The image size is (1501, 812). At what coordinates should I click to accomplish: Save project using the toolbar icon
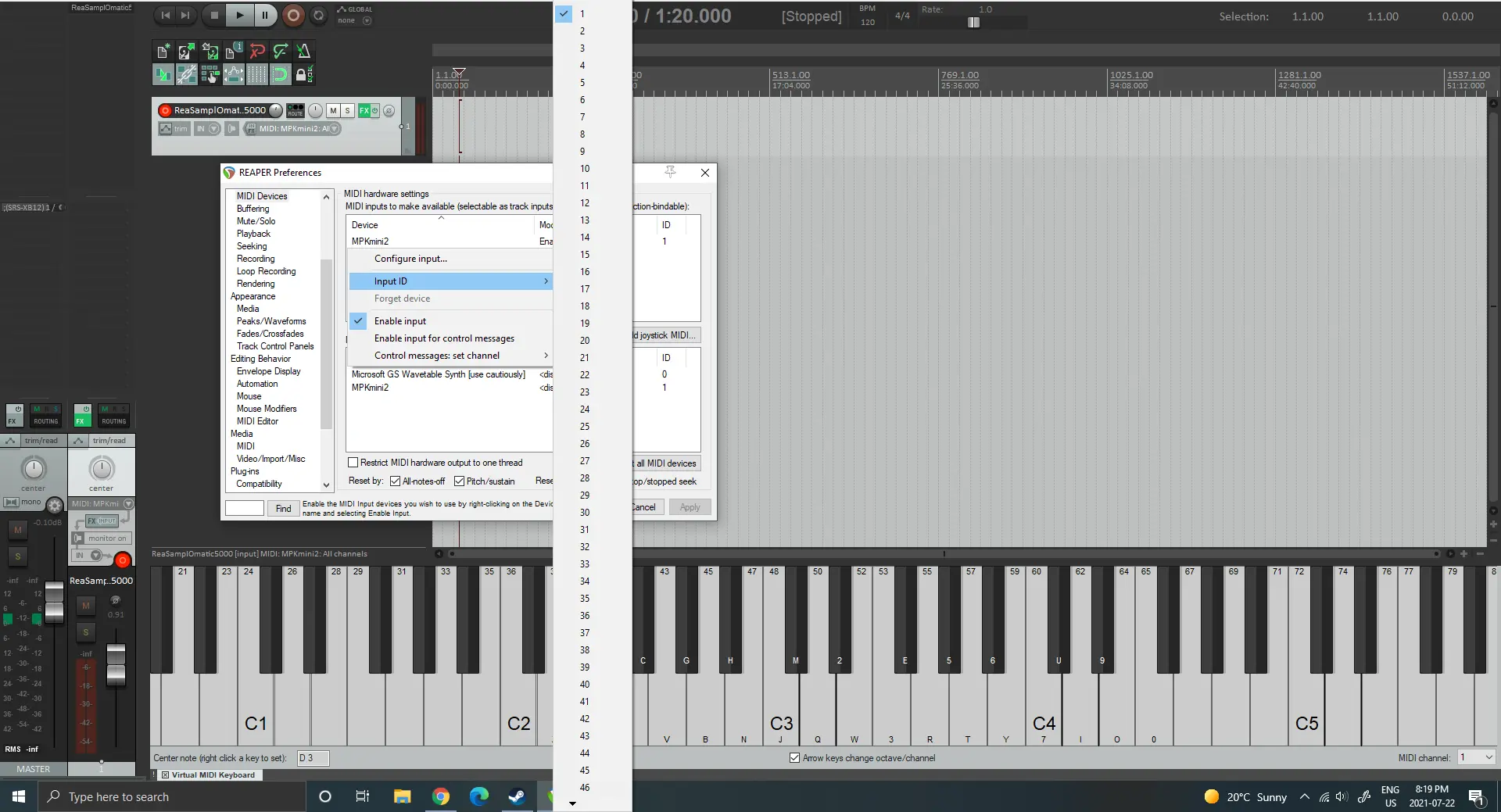[210, 52]
